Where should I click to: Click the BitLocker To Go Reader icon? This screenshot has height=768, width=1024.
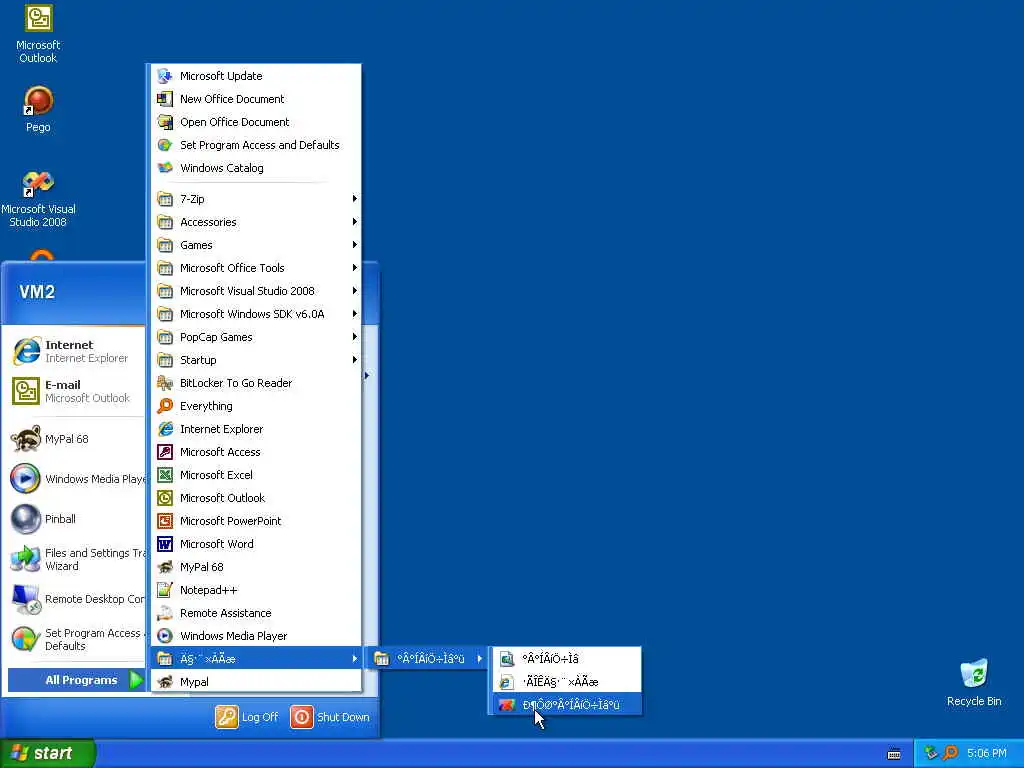click(x=165, y=383)
